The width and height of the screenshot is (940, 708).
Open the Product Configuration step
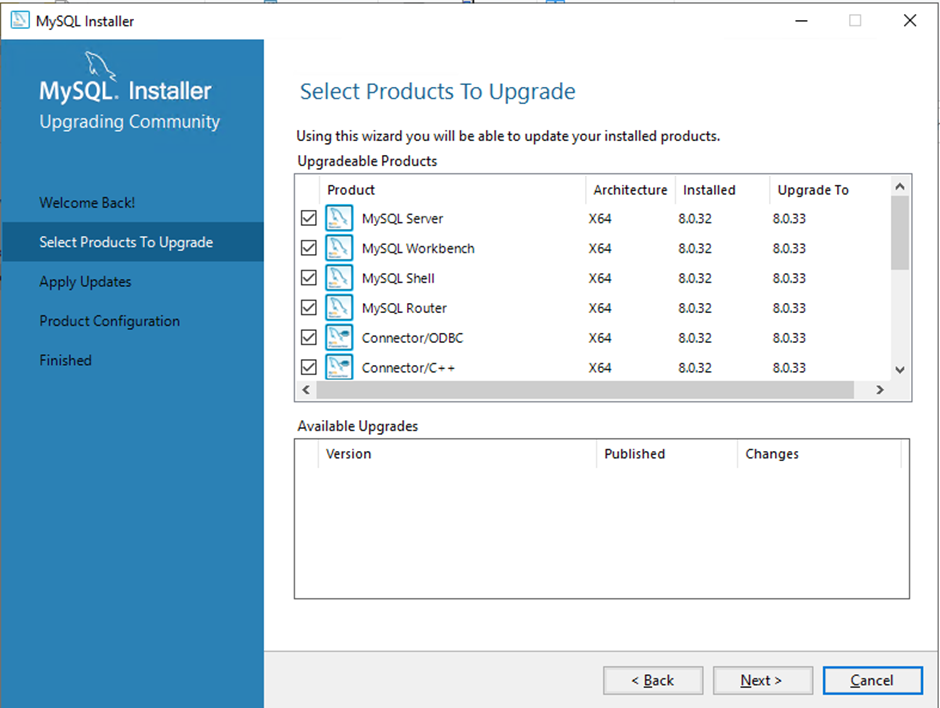point(110,321)
